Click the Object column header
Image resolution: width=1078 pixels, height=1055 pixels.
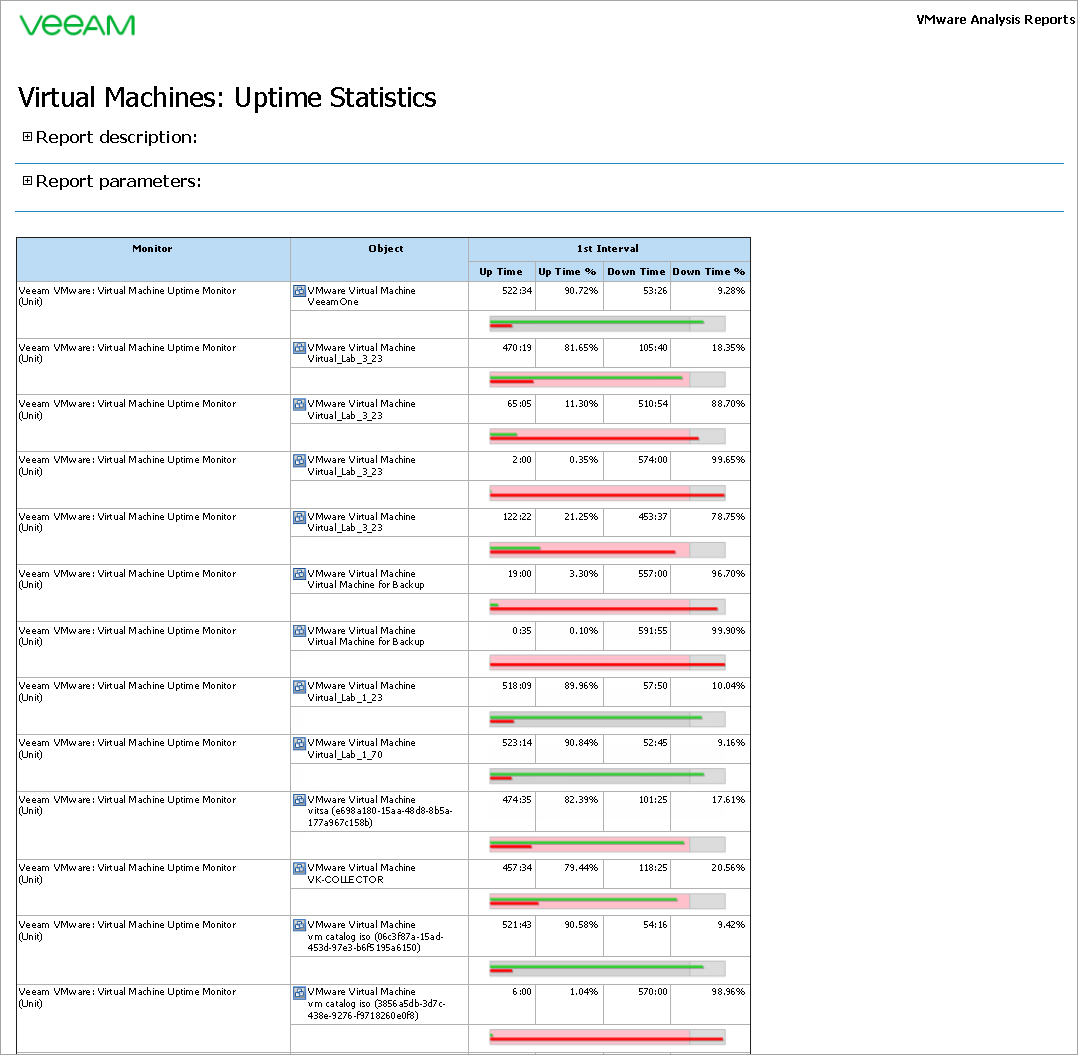[380, 259]
